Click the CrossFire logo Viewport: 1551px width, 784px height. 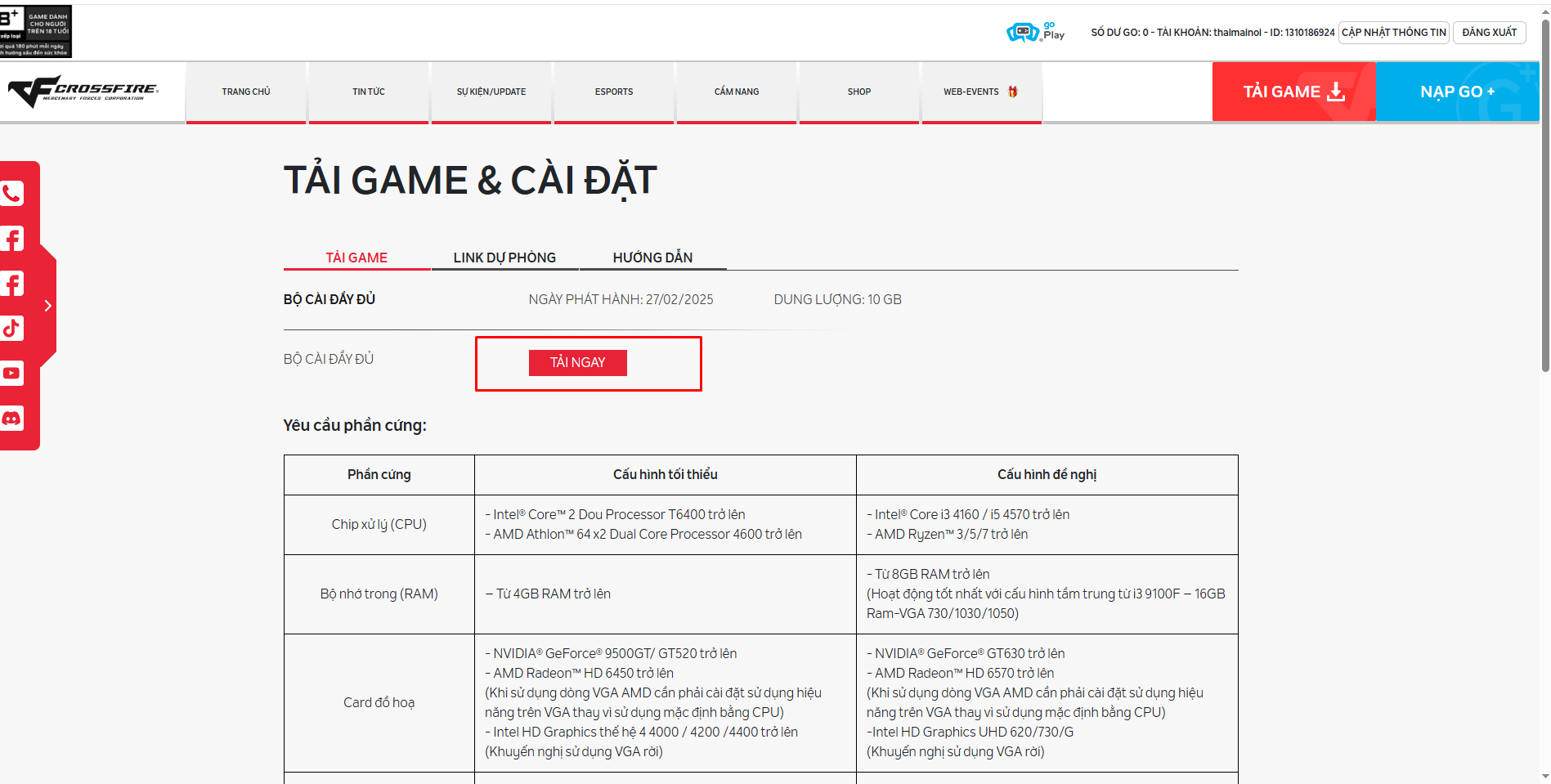click(x=83, y=92)
